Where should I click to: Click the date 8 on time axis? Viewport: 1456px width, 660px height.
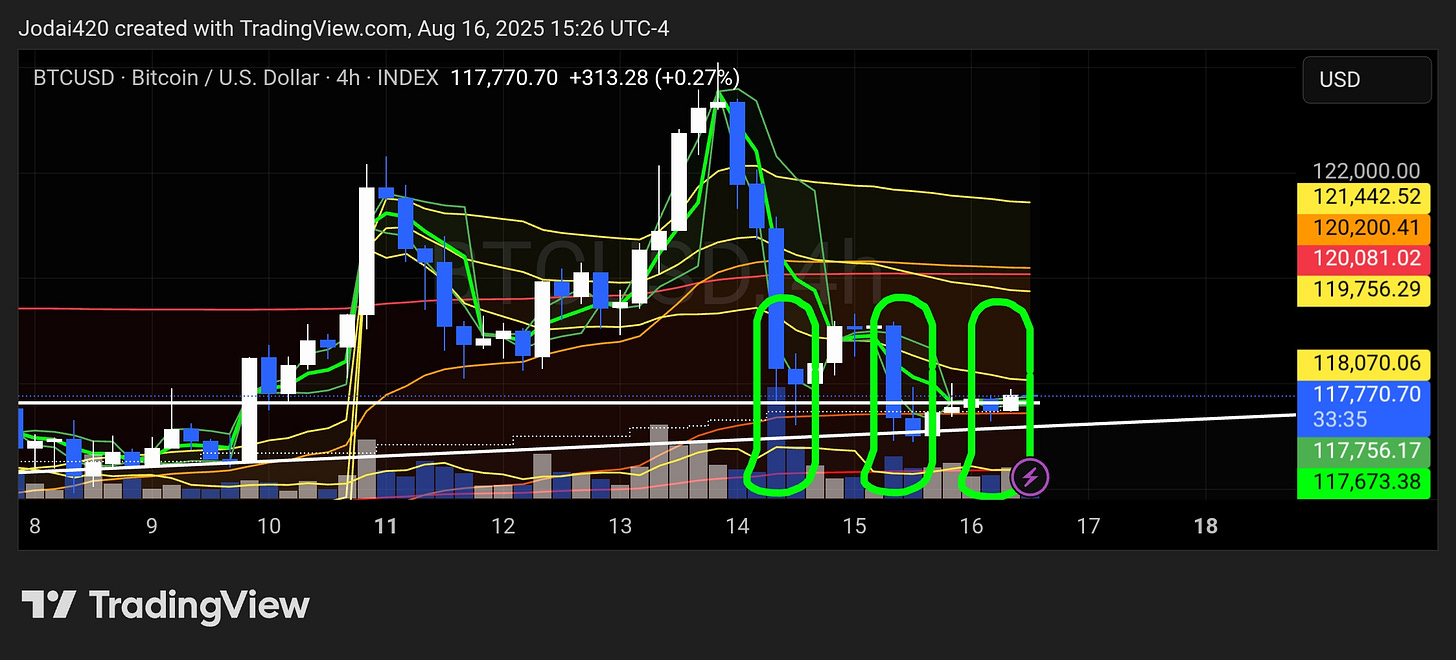tap(35, 525)
